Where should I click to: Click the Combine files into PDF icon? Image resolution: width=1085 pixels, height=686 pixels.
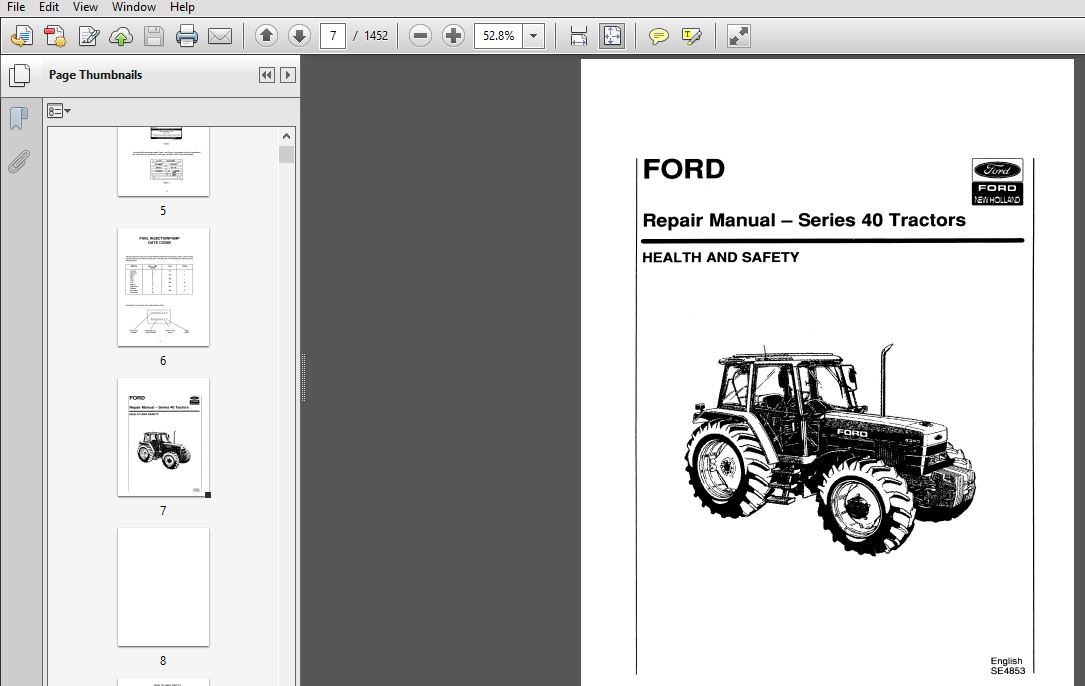[x=55, y=36]
